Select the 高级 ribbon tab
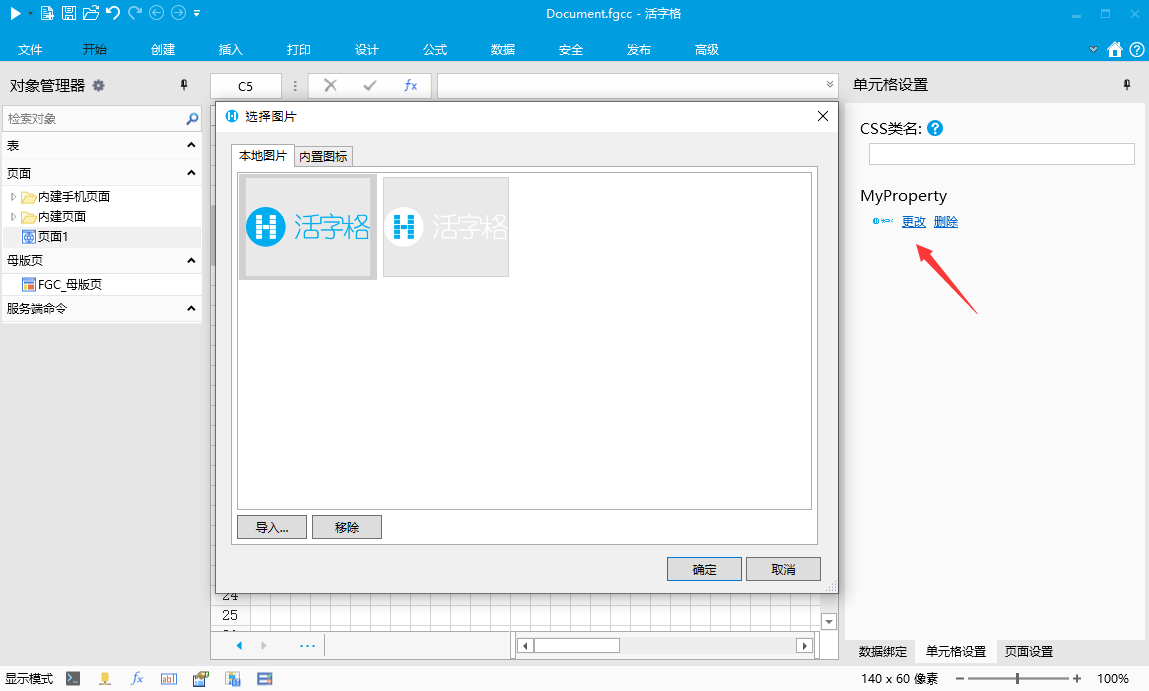 (707, 49)
